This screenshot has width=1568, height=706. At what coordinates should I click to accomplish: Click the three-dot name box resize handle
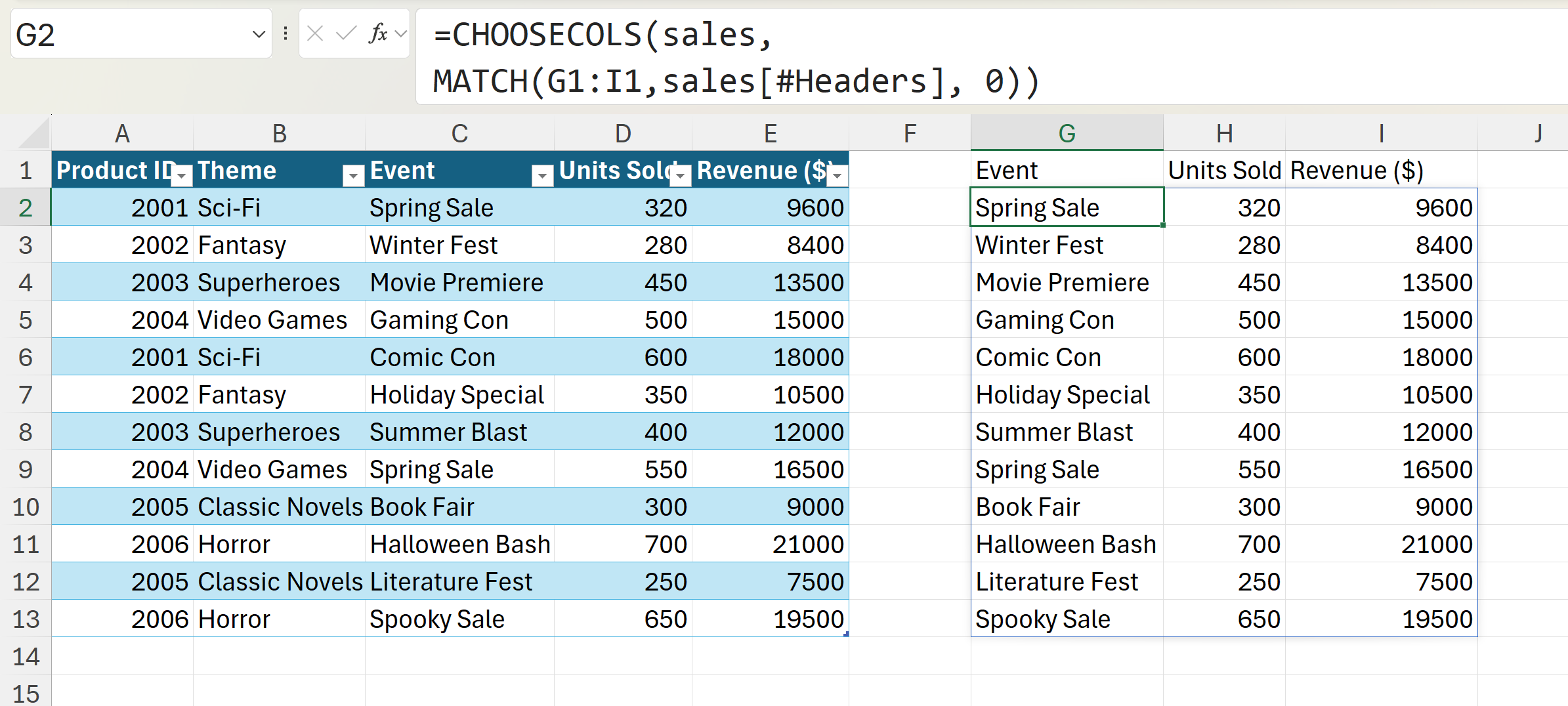[x=286, y=33]
